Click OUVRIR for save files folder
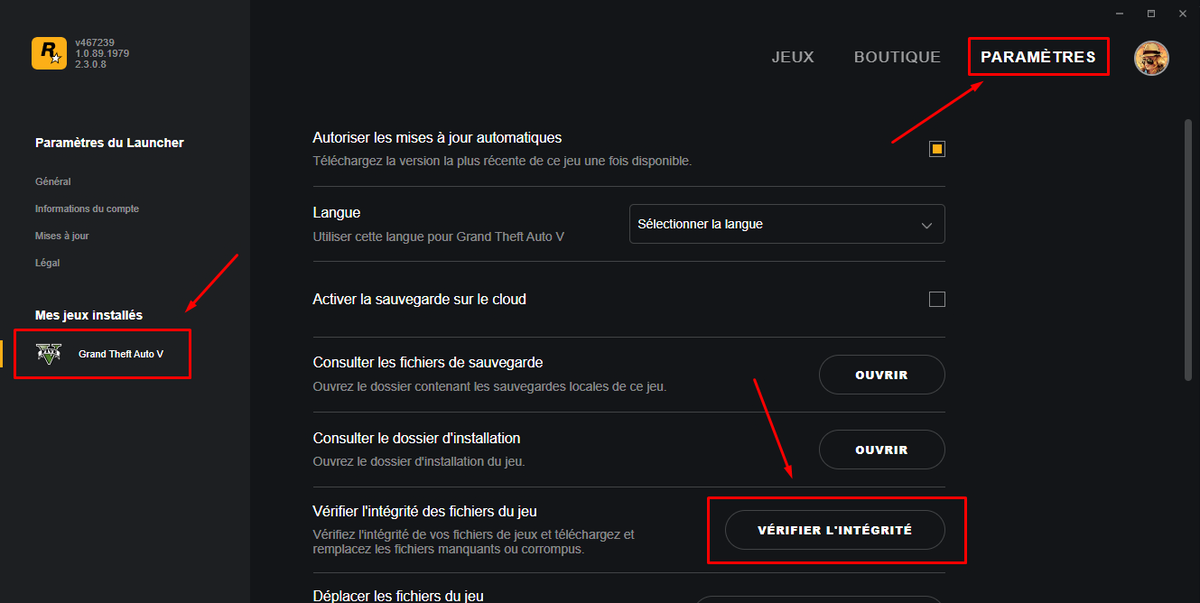 882,375
